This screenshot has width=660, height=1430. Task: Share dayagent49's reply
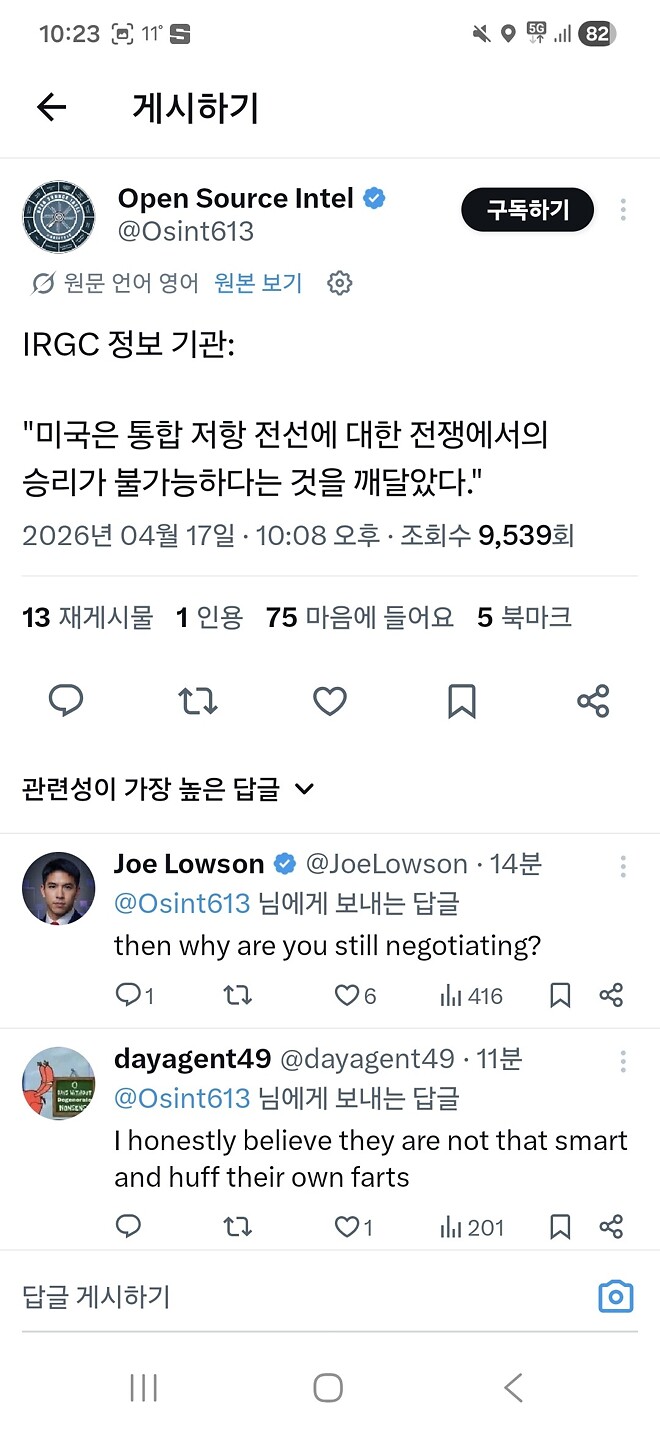[611, 1227]
